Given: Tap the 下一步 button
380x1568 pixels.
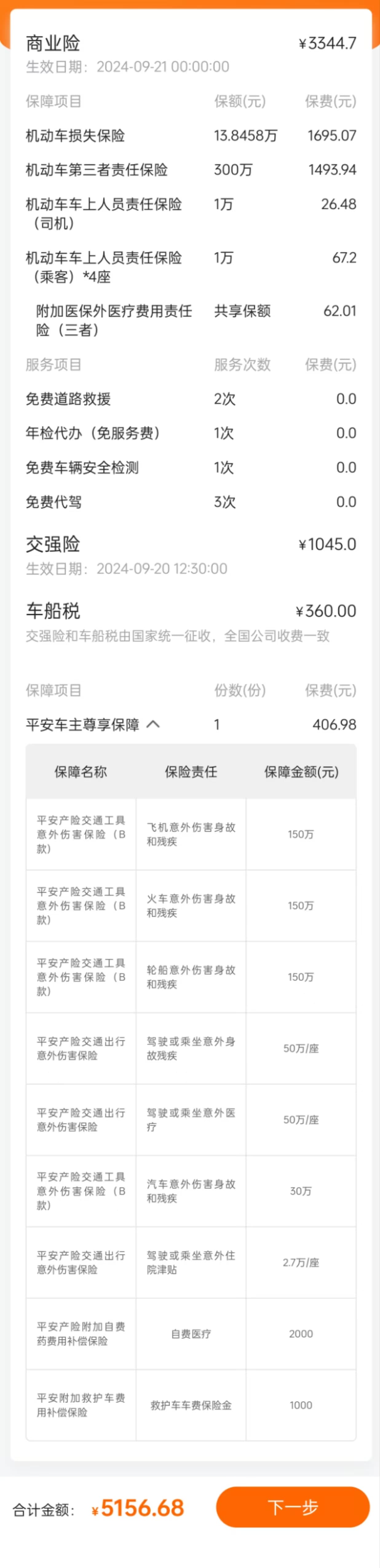Looking at the screenshot, I should point(292,1507).
